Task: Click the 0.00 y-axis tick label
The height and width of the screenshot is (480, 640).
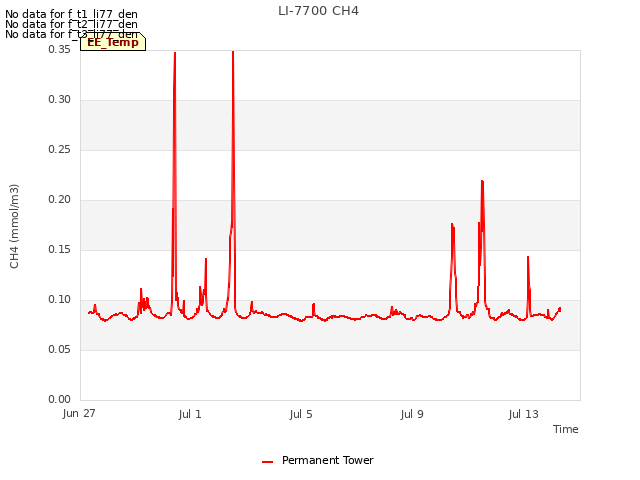Action: point(60,399)
